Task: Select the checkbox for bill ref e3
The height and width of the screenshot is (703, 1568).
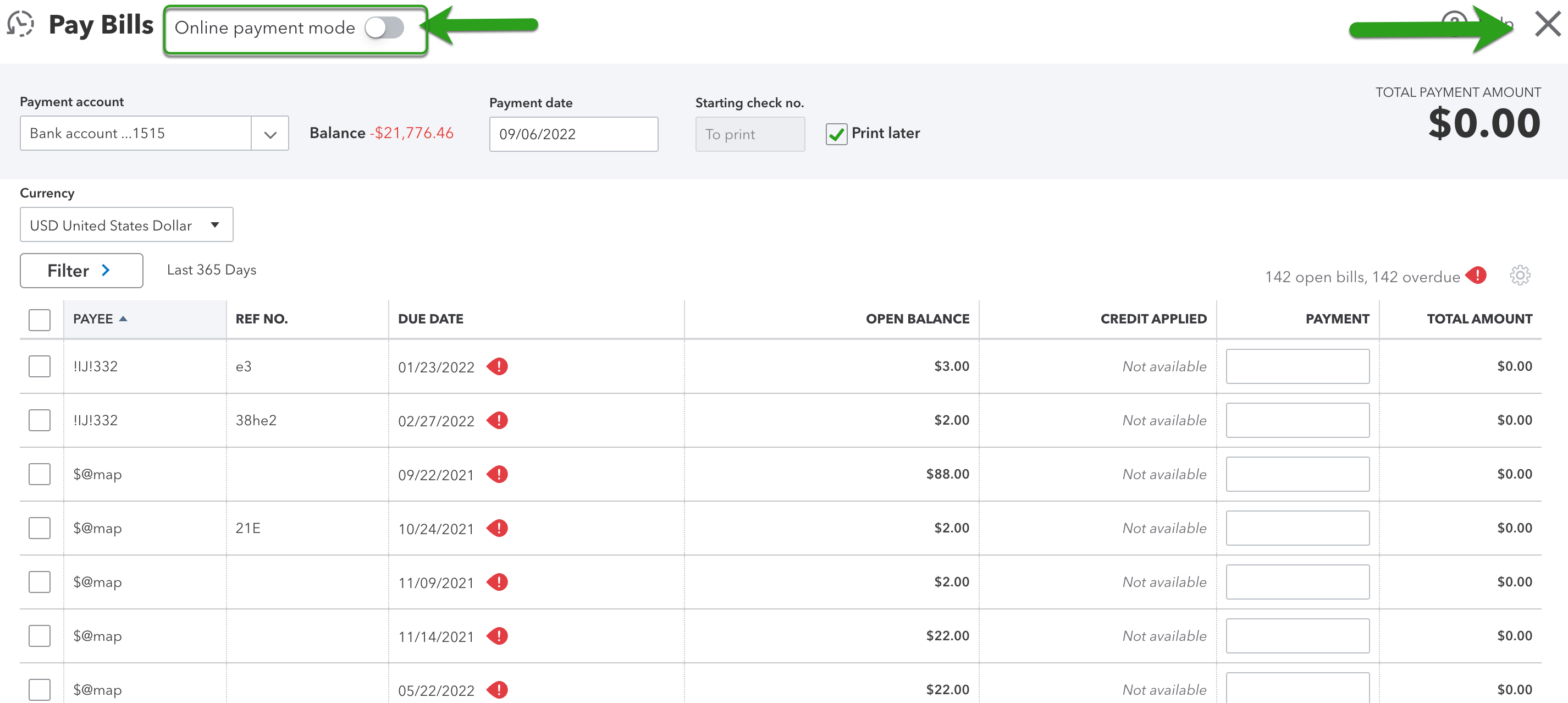Action: pos(39,366)
